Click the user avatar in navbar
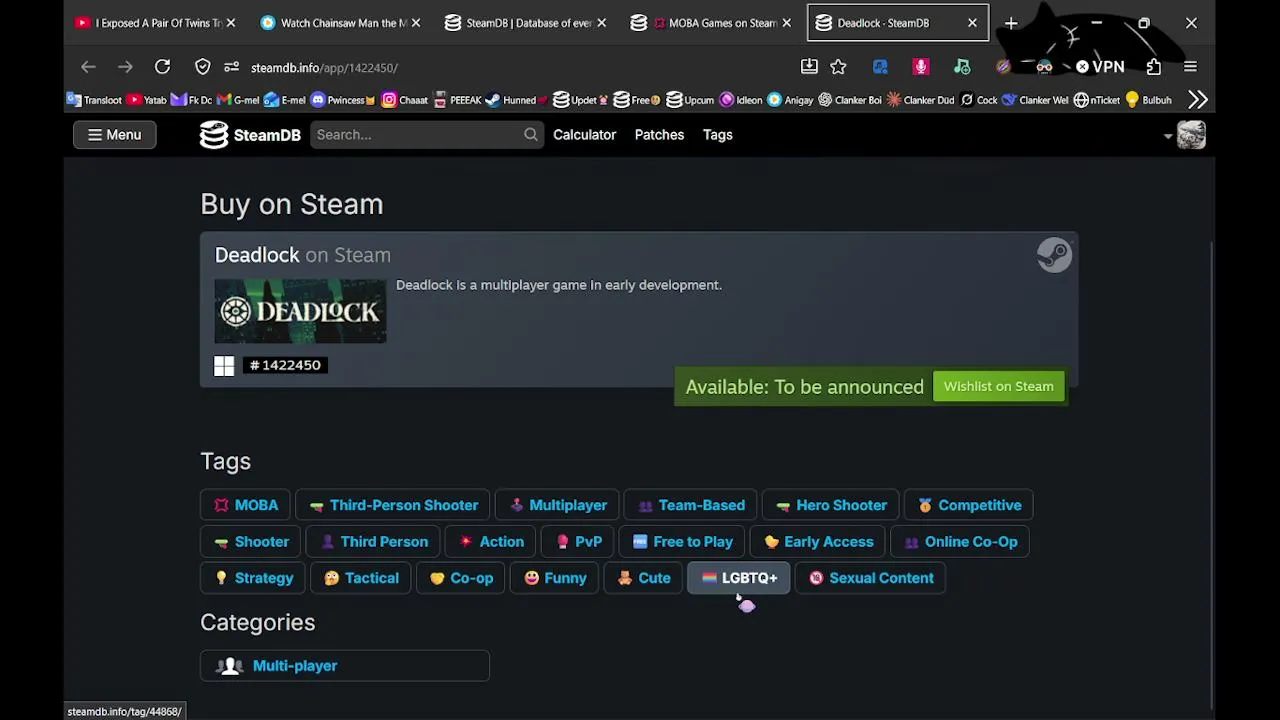 click(x=1191, y=135)
